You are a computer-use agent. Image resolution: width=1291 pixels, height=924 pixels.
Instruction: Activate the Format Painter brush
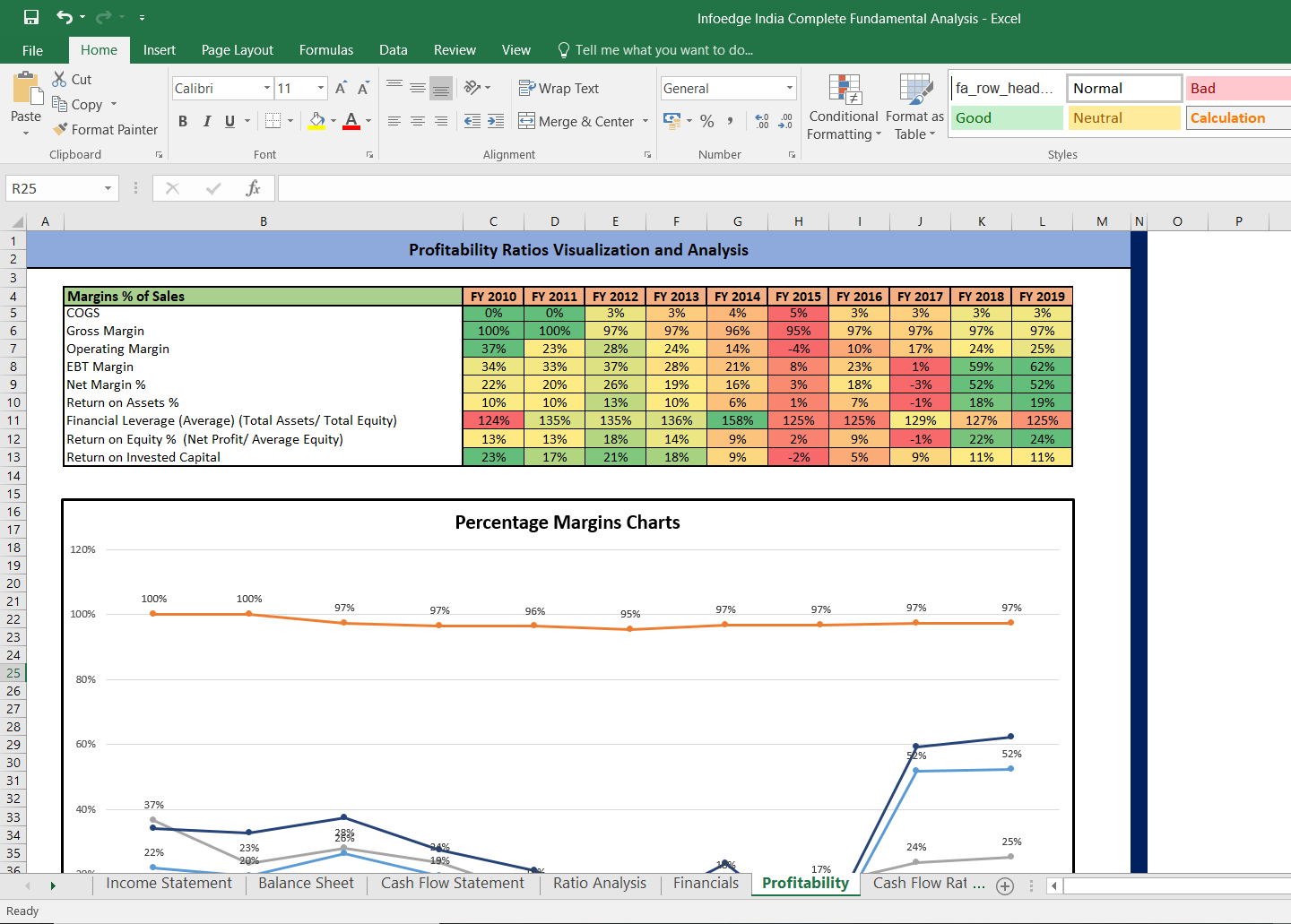[x=60, y=129]
